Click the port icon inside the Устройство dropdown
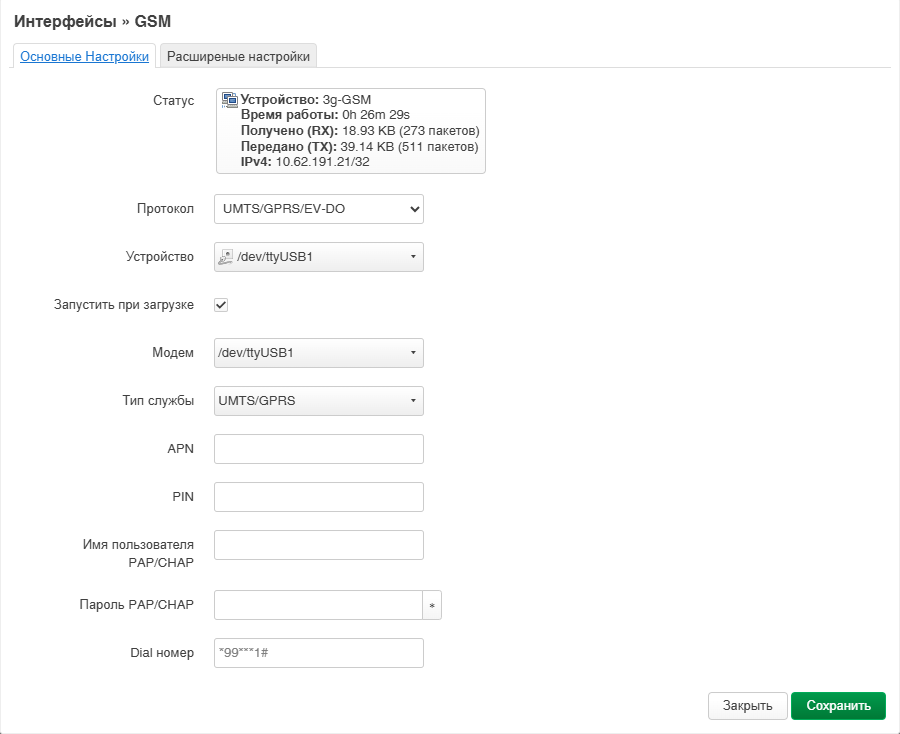Screen dimensions: 900x734 (x=225, y=257)
